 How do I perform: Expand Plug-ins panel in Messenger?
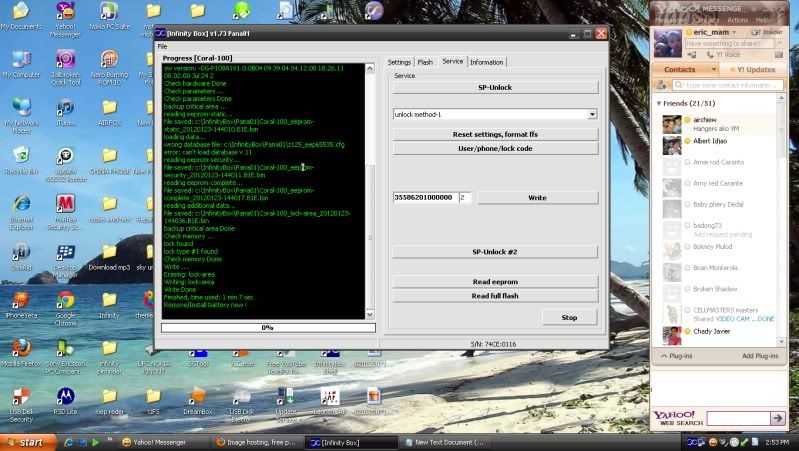pyautogui.click(x=677, y=356)
